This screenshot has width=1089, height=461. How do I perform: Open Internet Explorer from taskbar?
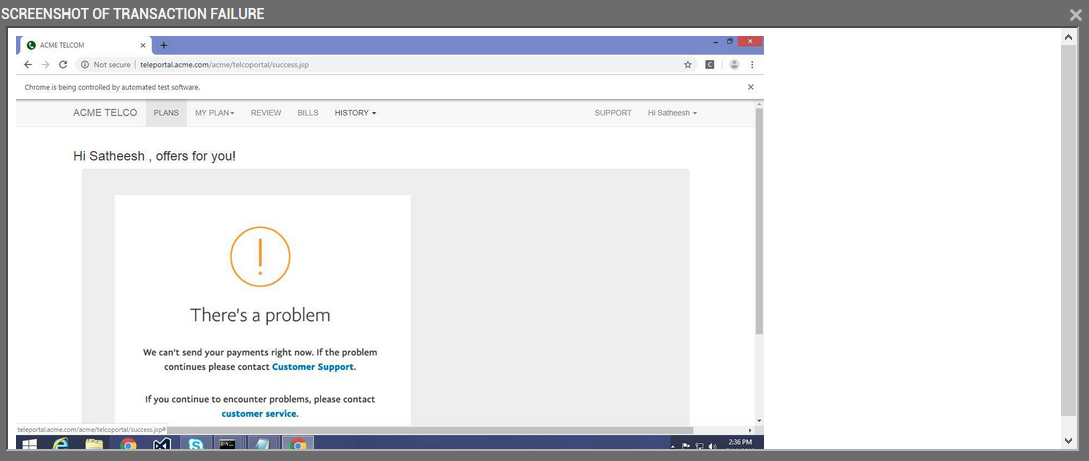coord(60,444)
